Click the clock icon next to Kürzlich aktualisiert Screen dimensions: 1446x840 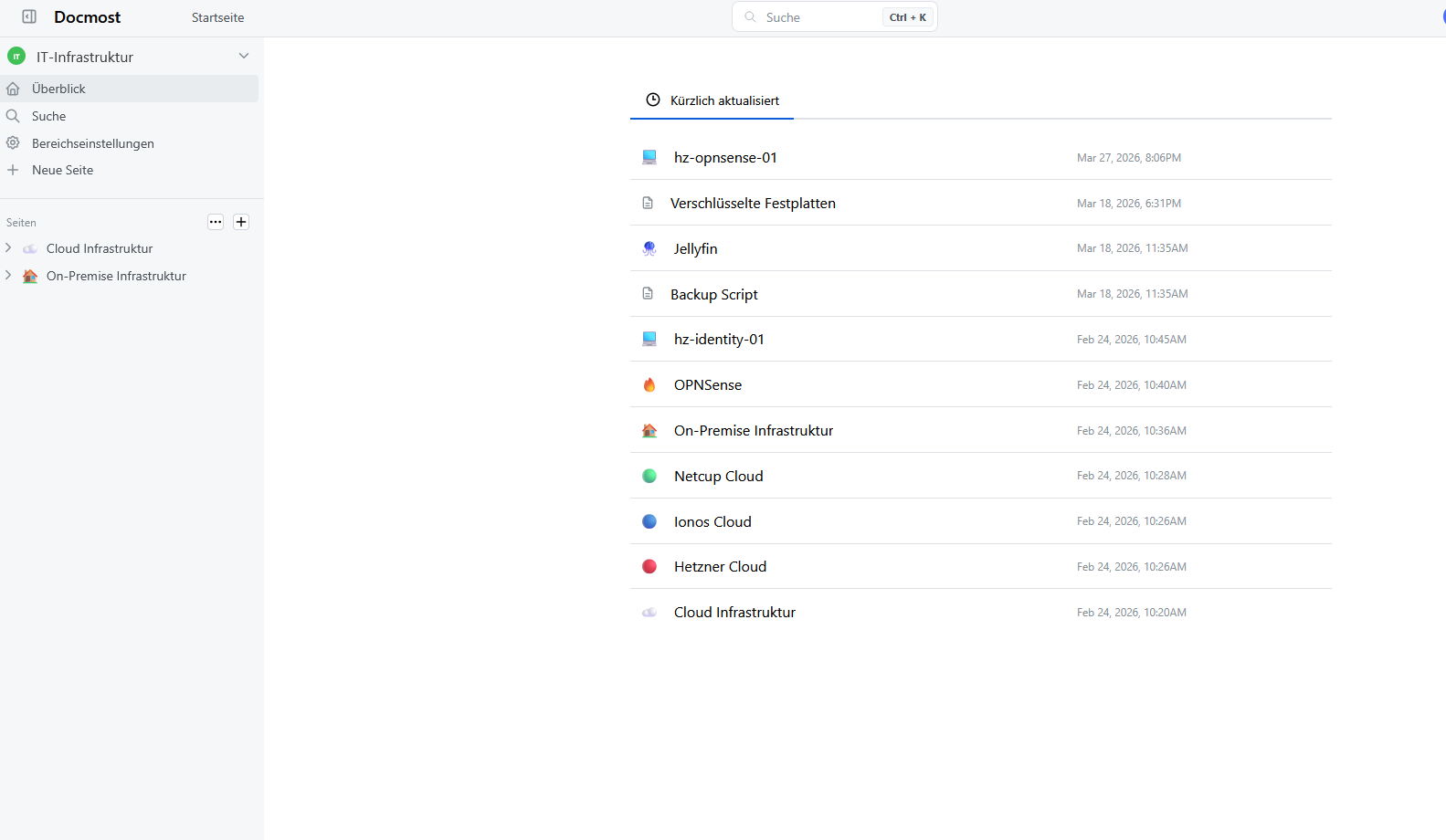653,100
